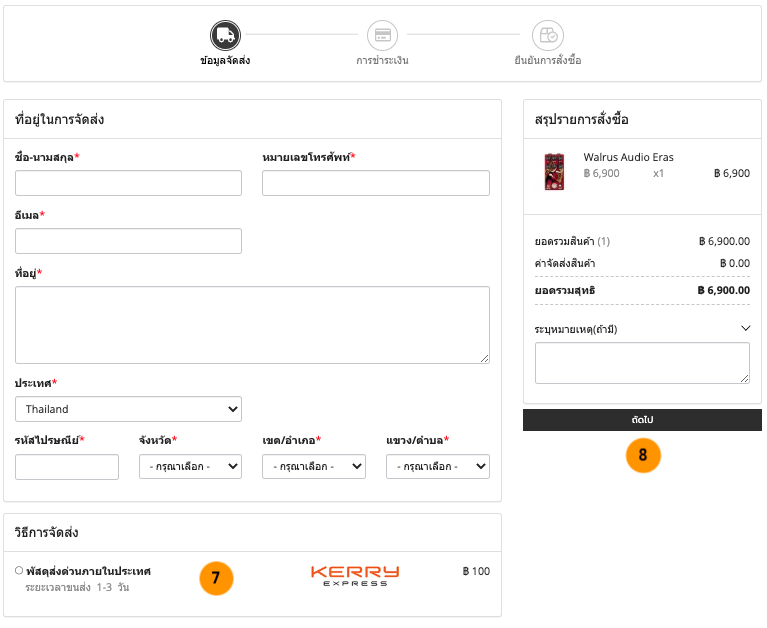The image size is (767, 628).
Task: Click the order confirmation box icon
Action: coord(547,35)
